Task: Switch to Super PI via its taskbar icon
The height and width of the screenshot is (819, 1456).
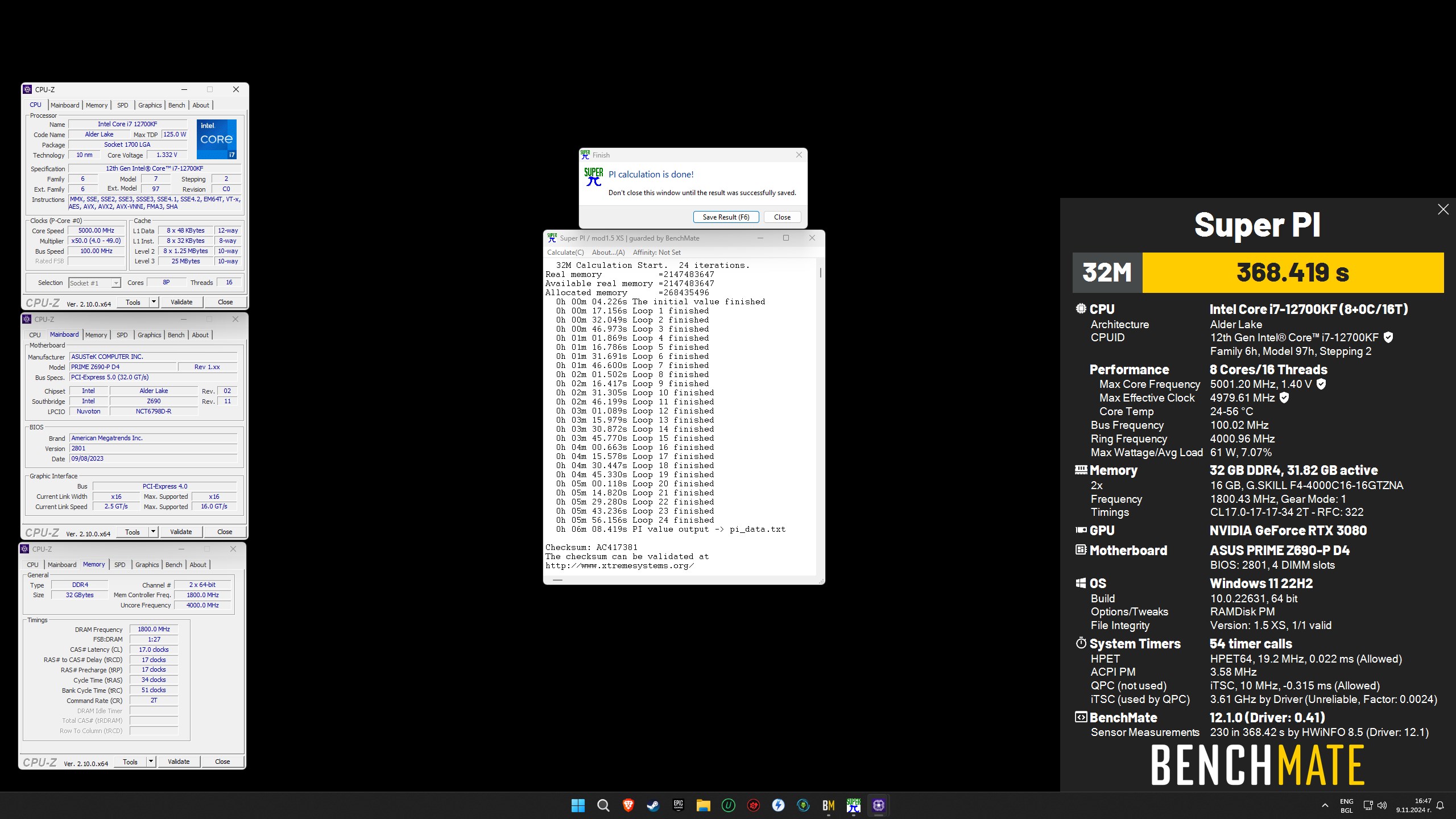Action: click(853, 805)
